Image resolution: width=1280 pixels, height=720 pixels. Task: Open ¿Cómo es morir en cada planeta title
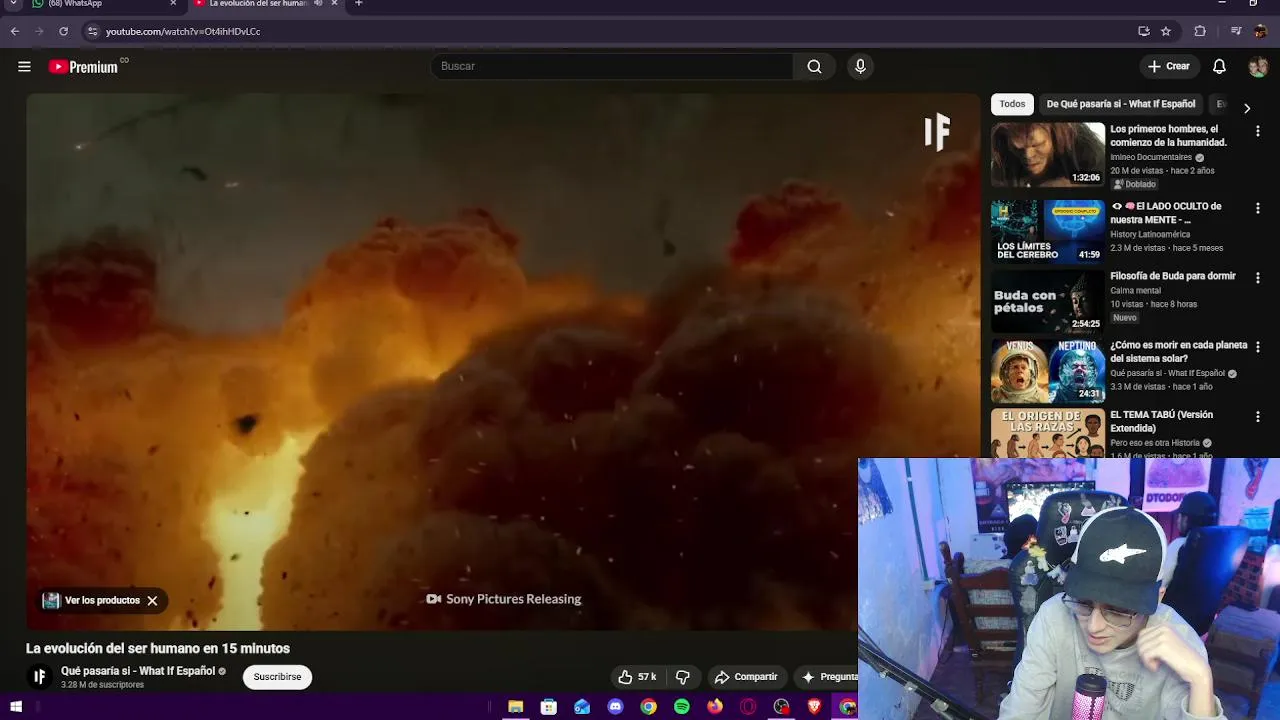click(1178, 352)
